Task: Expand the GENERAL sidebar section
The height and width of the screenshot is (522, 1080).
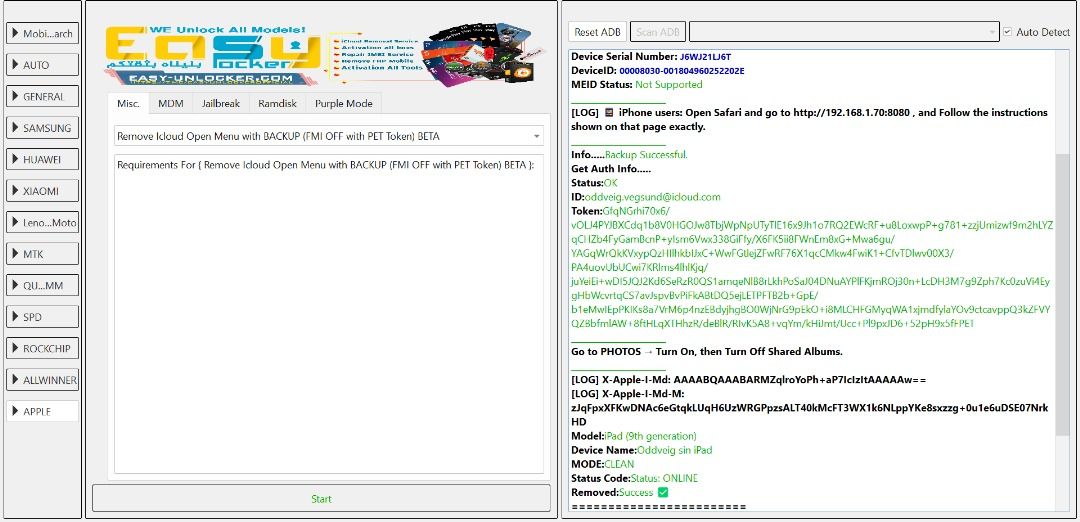Action: [x=42, y=96]
